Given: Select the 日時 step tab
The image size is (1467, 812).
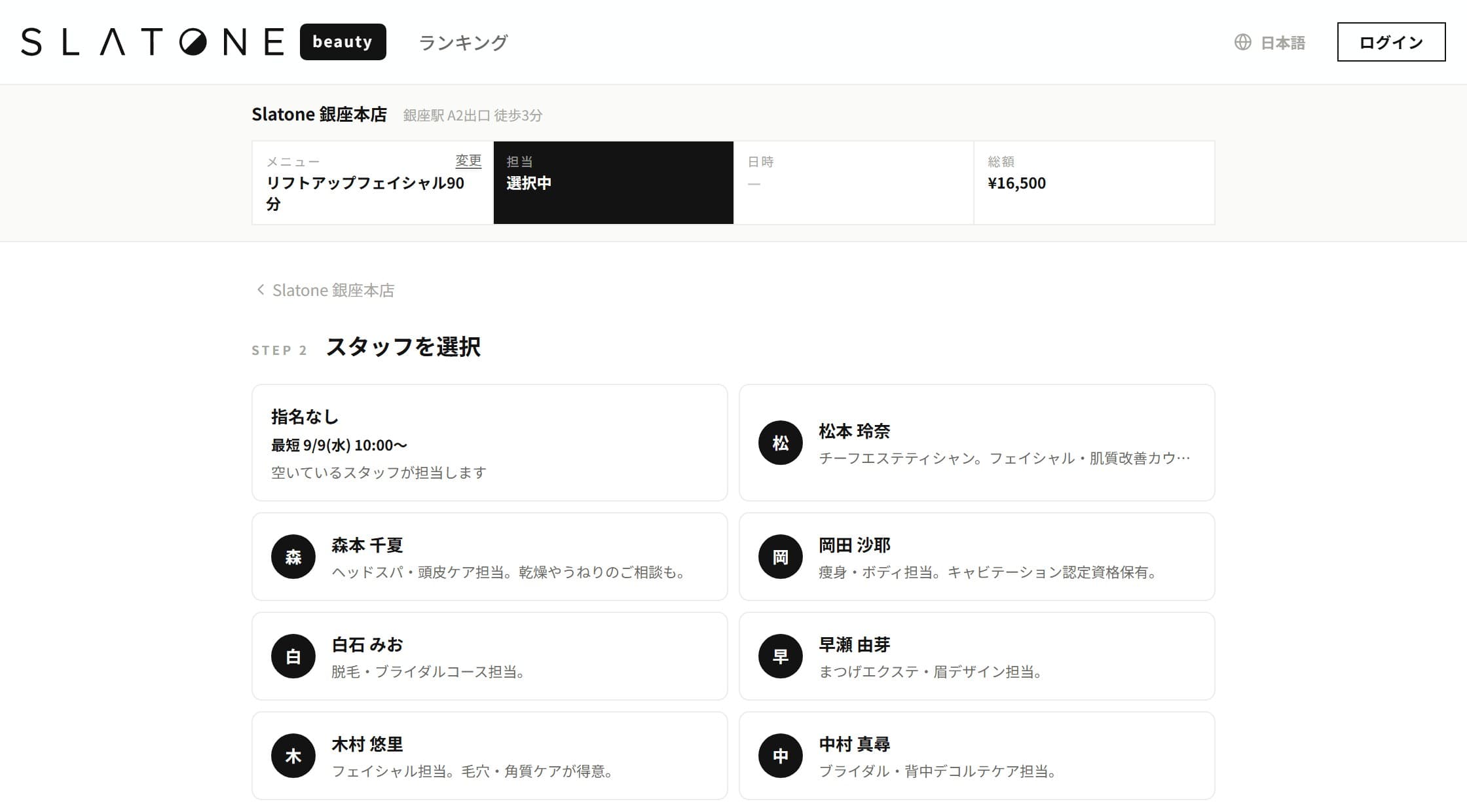Looking at the screenshot, I should click(x=853, y=183).
